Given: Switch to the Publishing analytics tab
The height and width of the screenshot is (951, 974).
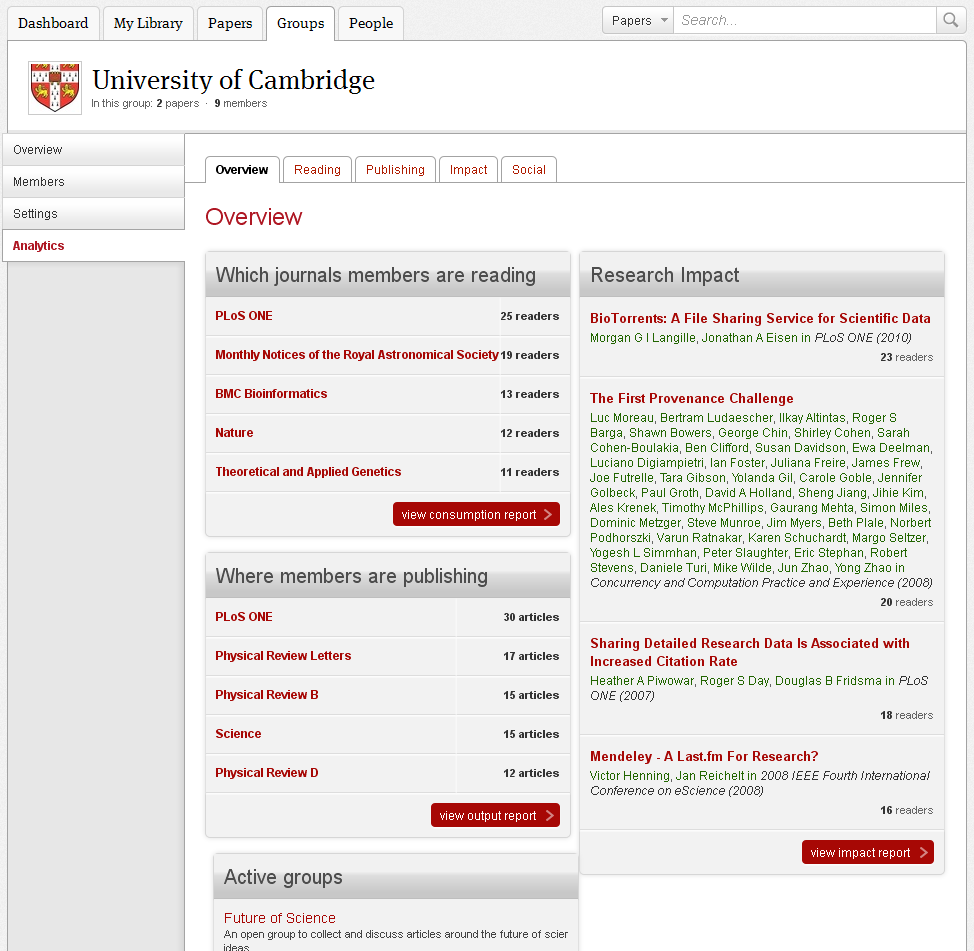Looking at the screenshot, I should (395, 170).
